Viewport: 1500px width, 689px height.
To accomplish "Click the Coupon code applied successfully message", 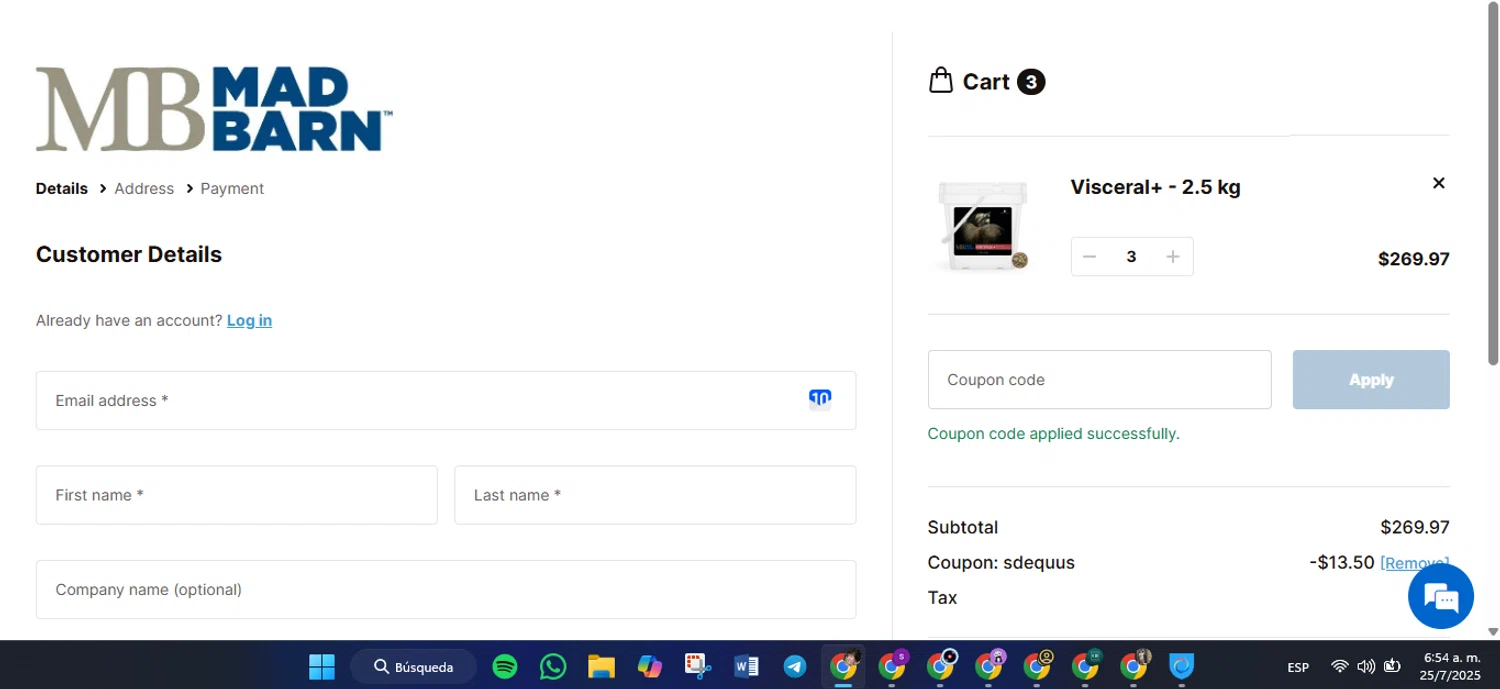I will [x=1054, y=434].
